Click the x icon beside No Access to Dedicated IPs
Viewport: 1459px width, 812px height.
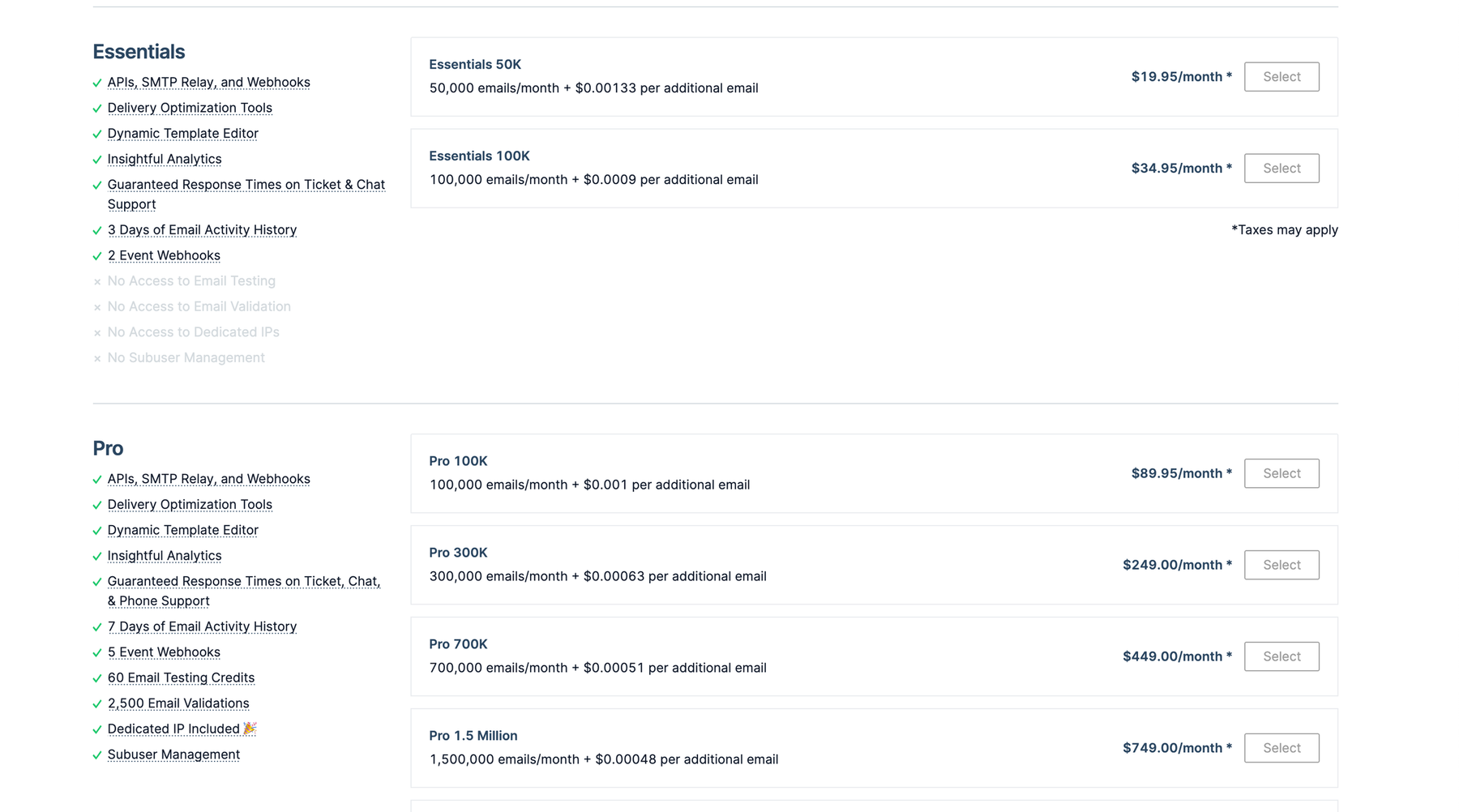97,332
